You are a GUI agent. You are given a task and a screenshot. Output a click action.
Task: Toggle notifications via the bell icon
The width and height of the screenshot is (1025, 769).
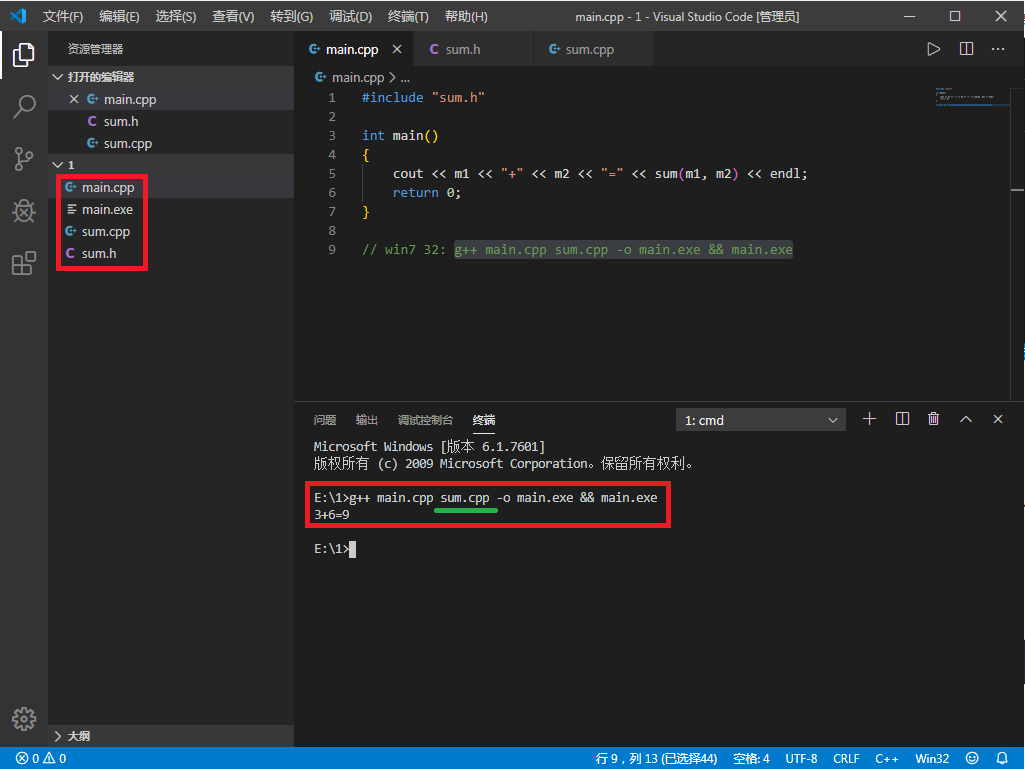pyautogui.click(x=1003, y=758)
